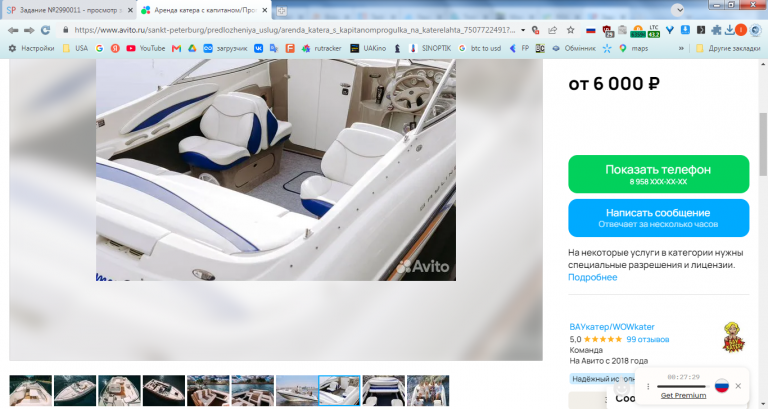768x409 pixels.
Task: Open the Google Drive bookmark icon
Action: coord(192,48)
